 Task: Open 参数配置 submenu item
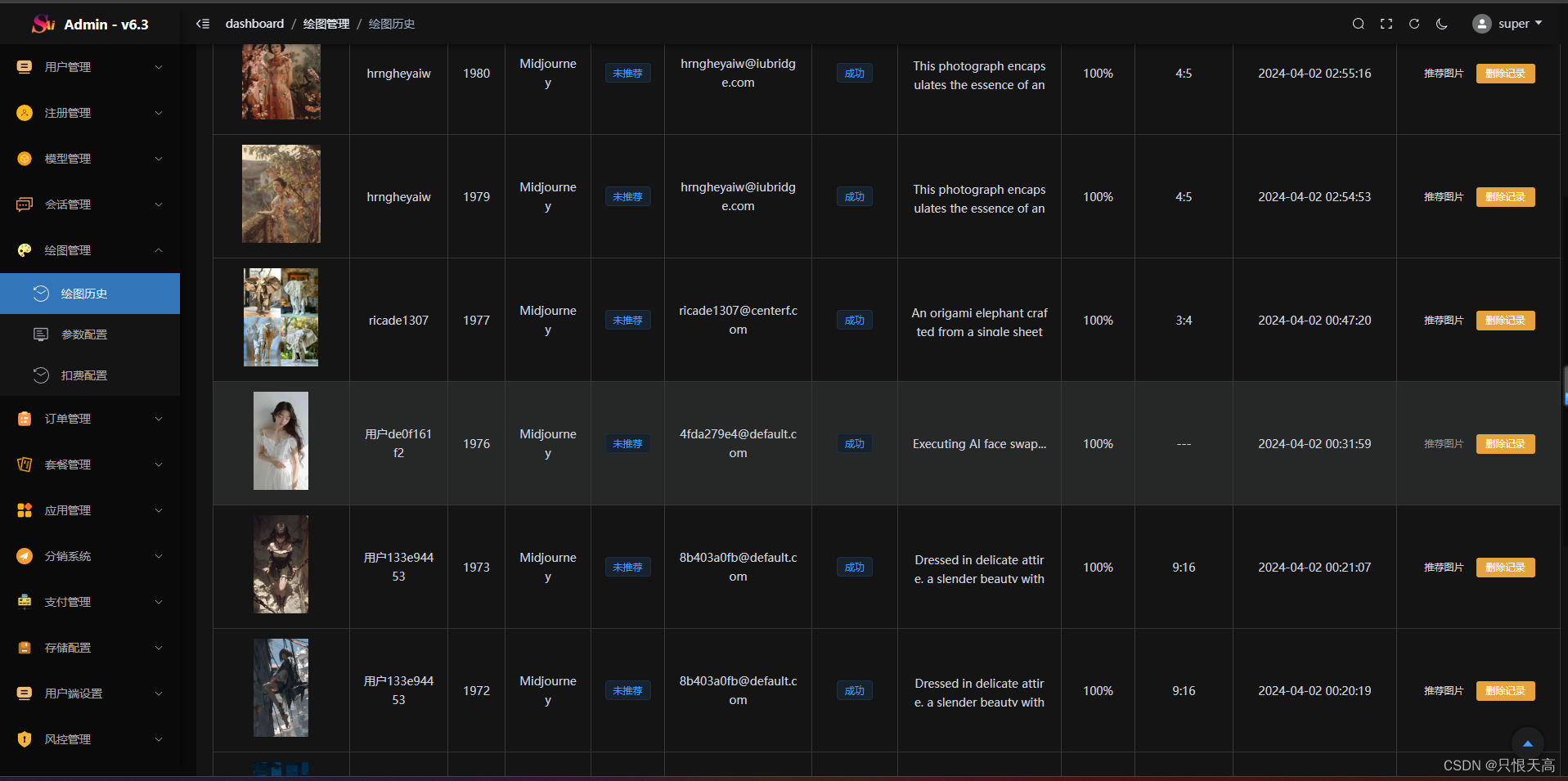tap(90, 334)
